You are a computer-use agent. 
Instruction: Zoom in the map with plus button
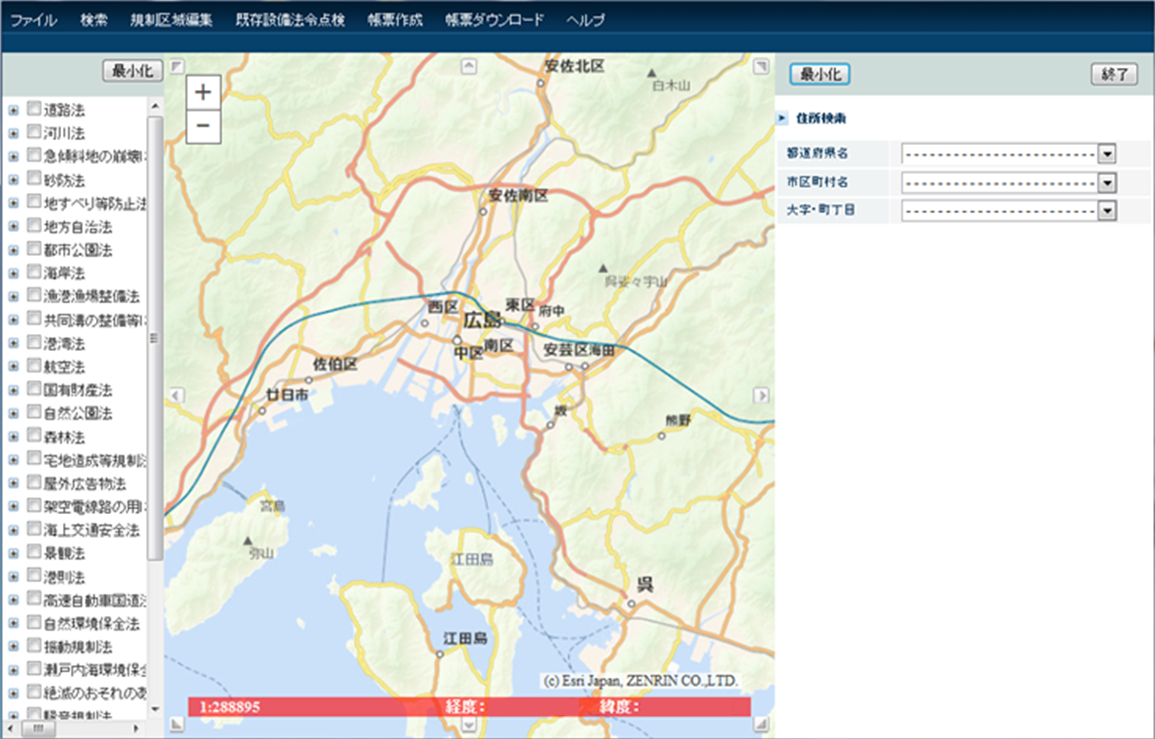pos(203,92)
